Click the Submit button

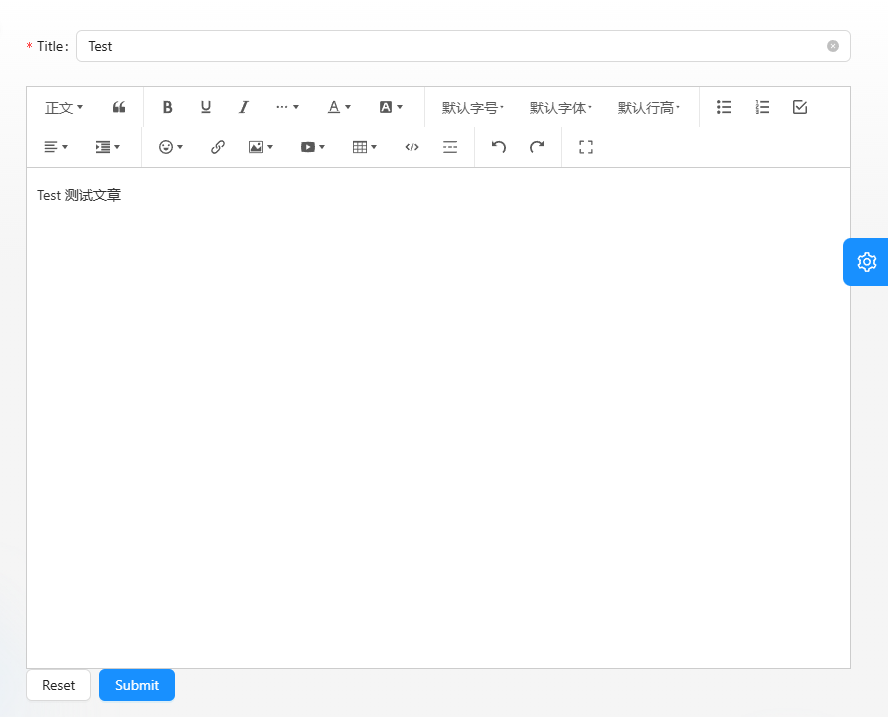coord(137,685)
